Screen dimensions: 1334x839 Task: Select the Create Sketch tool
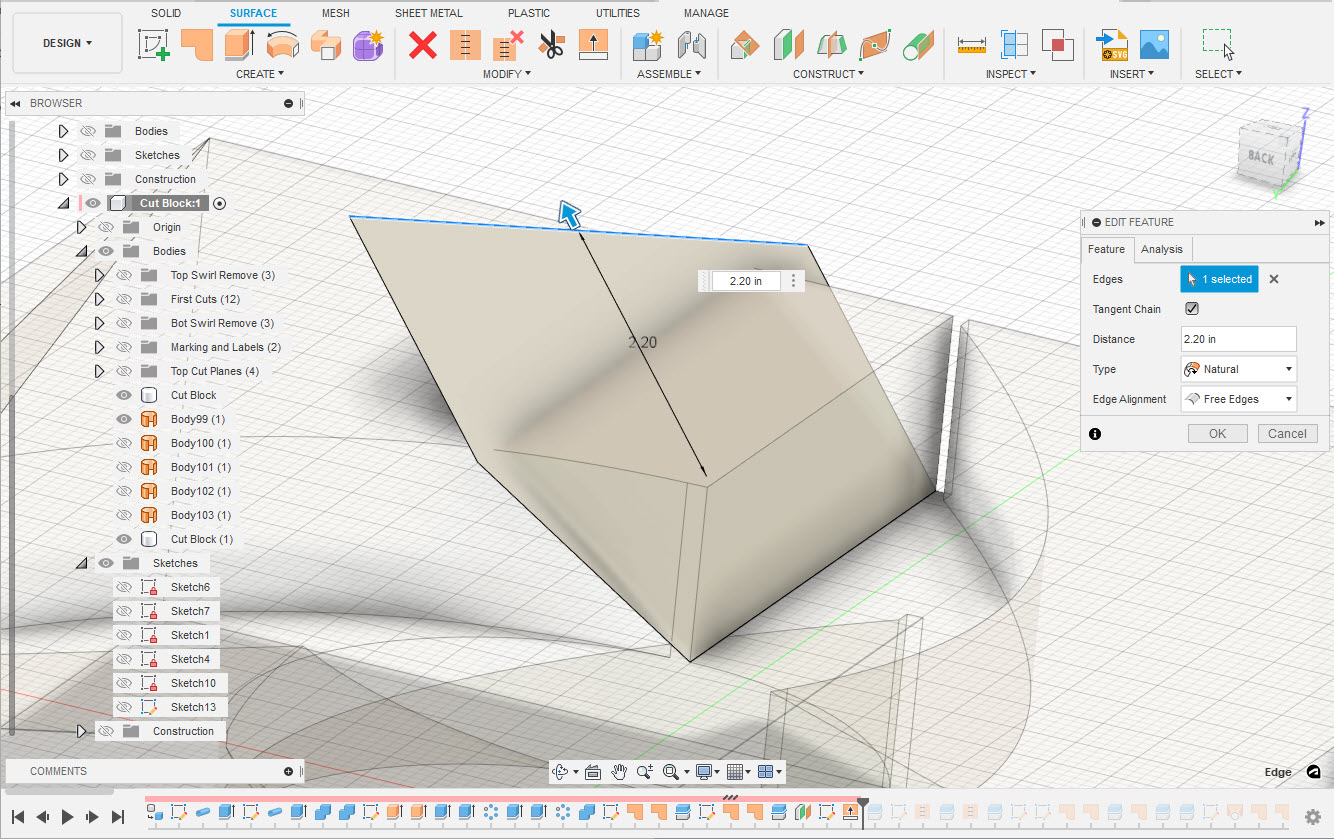154,45
